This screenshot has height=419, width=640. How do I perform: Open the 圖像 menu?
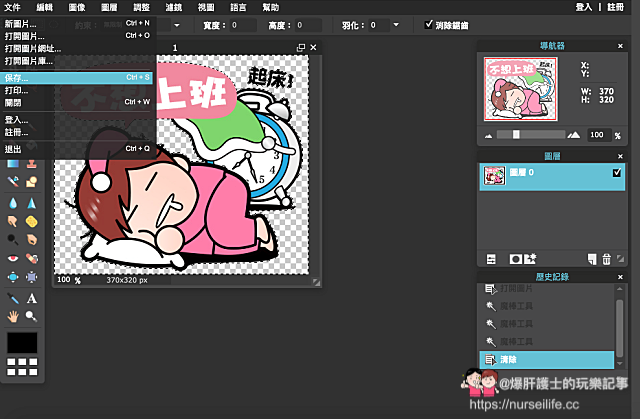(x=77, y=7)
